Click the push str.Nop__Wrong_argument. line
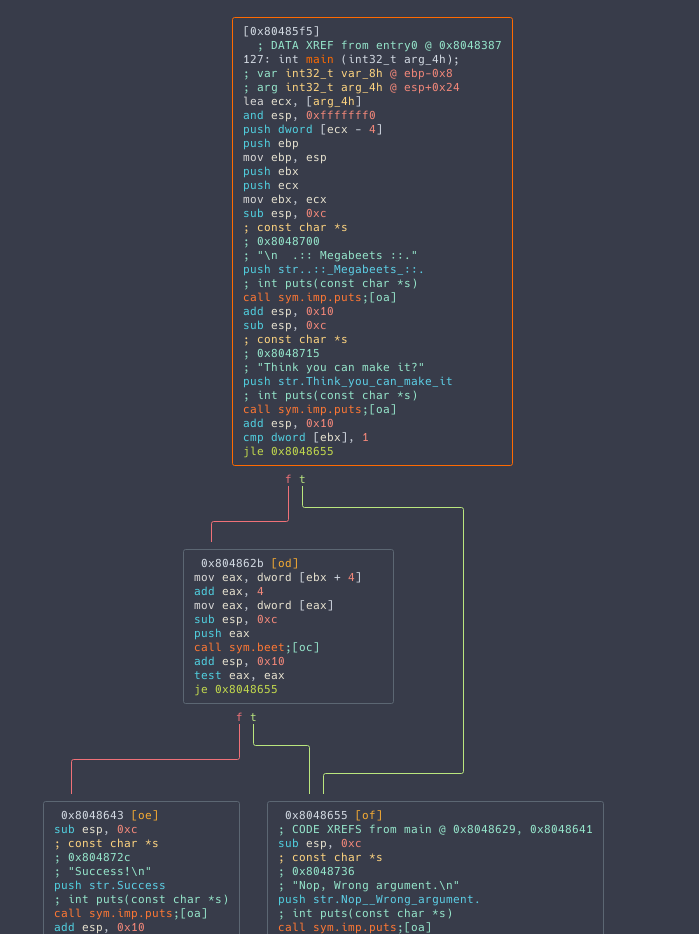Image resolution: width=699 pixels, height=934 pixels. pyautogui.click(x=379, y=899)
